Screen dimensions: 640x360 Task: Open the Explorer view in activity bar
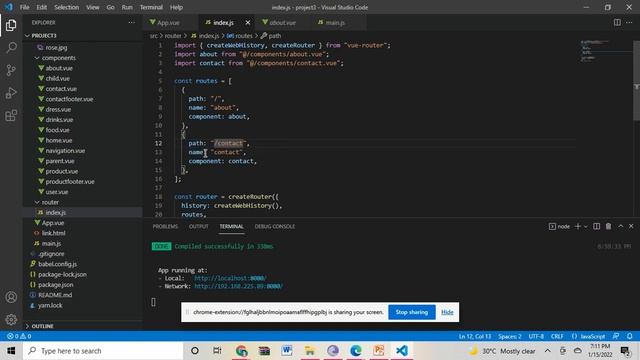tap(11, 25)
